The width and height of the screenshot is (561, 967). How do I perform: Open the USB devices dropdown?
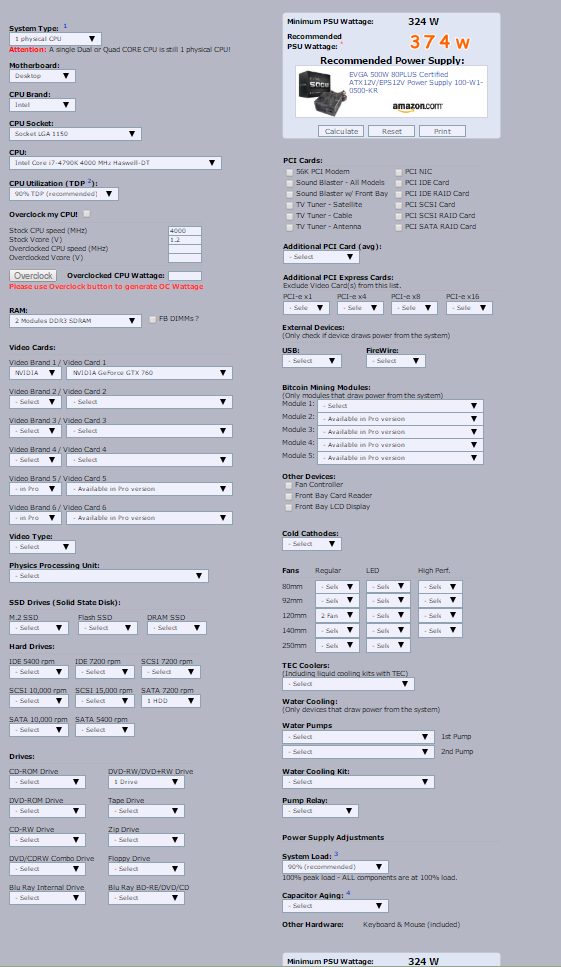312,361
